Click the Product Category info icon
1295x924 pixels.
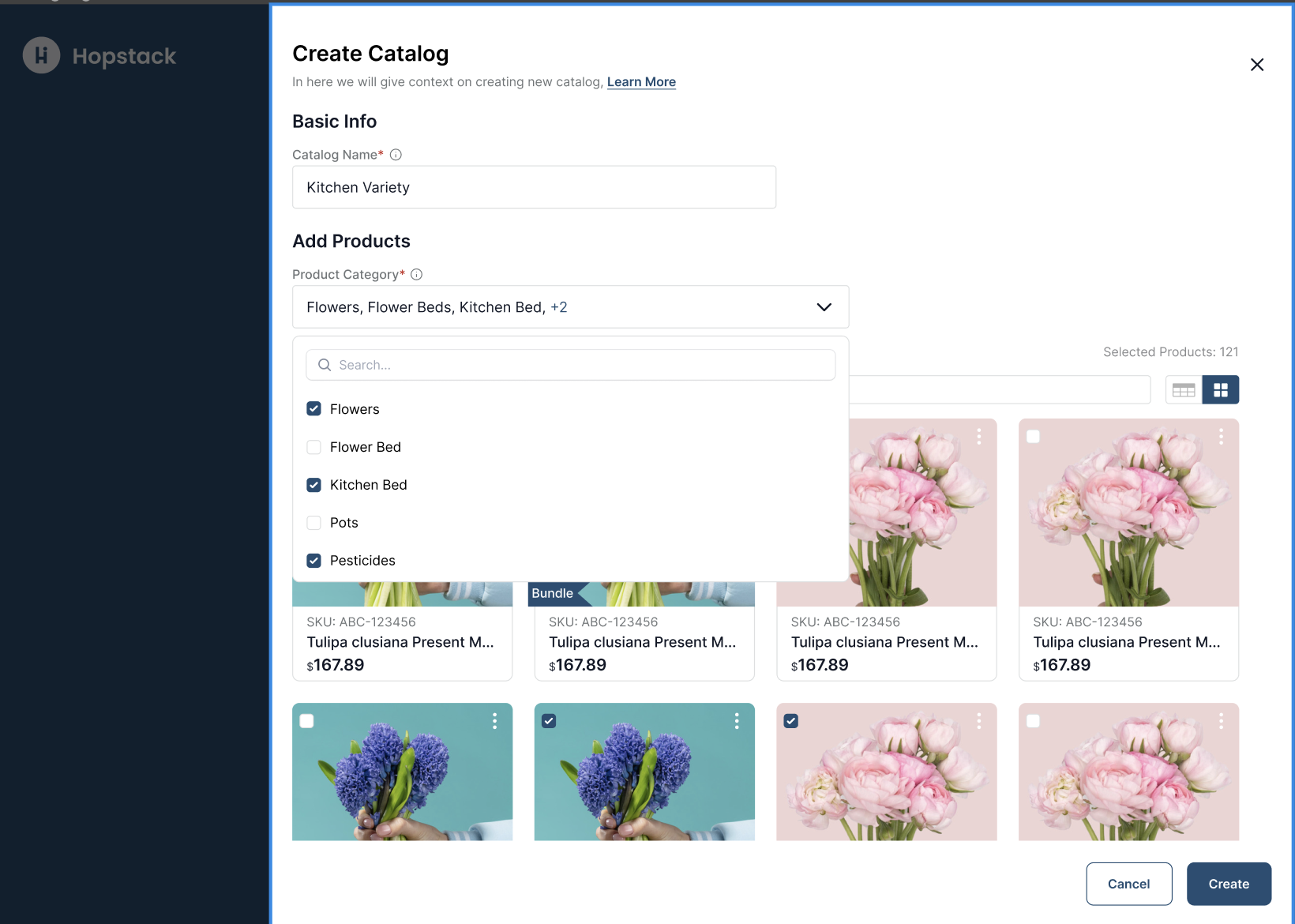[417, 275]
